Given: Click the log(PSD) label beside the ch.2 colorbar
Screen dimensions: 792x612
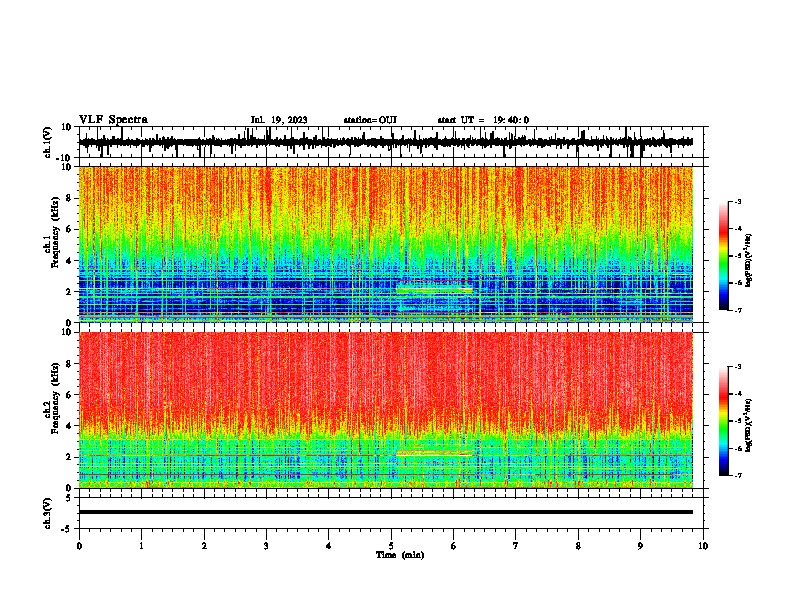Looking at the screenshot, I should tap(749, 425).
